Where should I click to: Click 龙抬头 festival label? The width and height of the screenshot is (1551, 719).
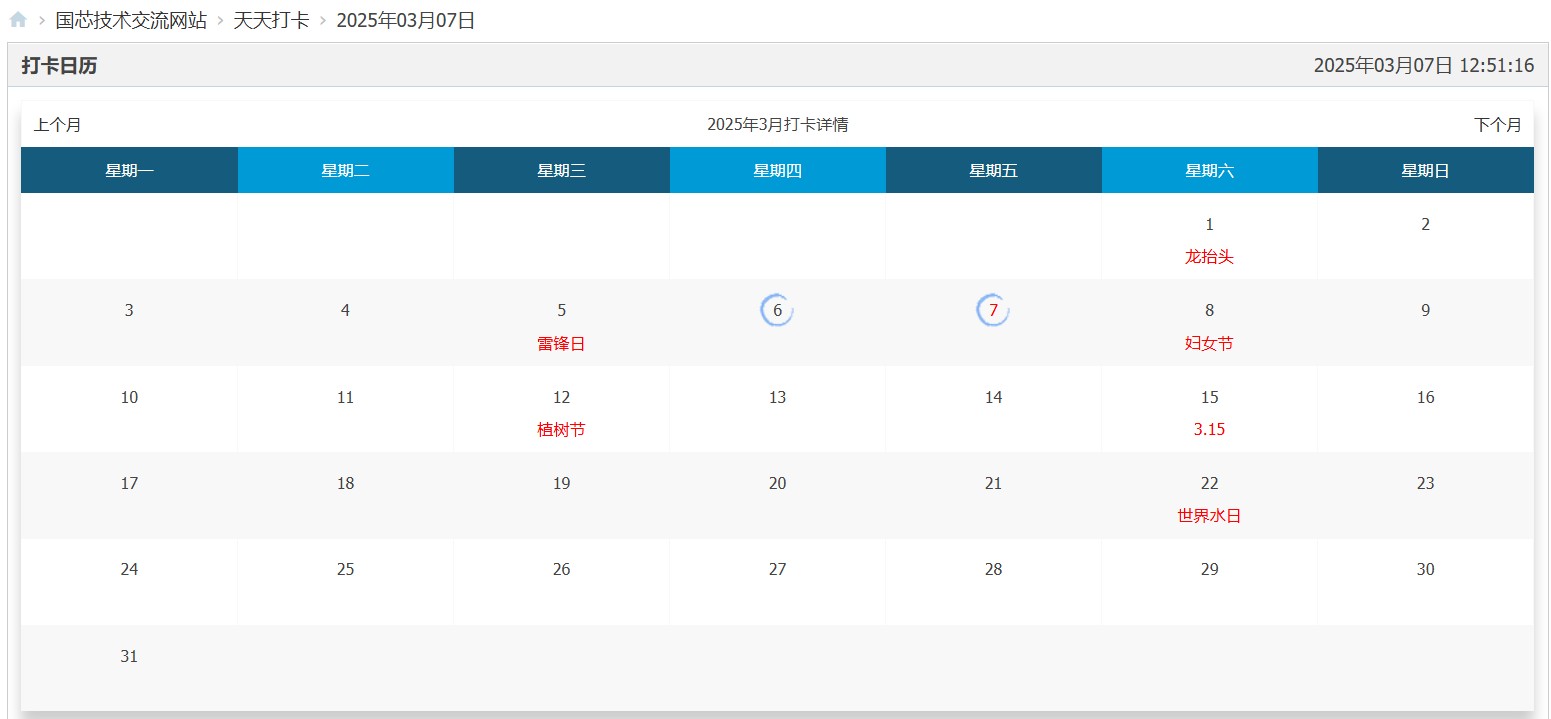1209,257
